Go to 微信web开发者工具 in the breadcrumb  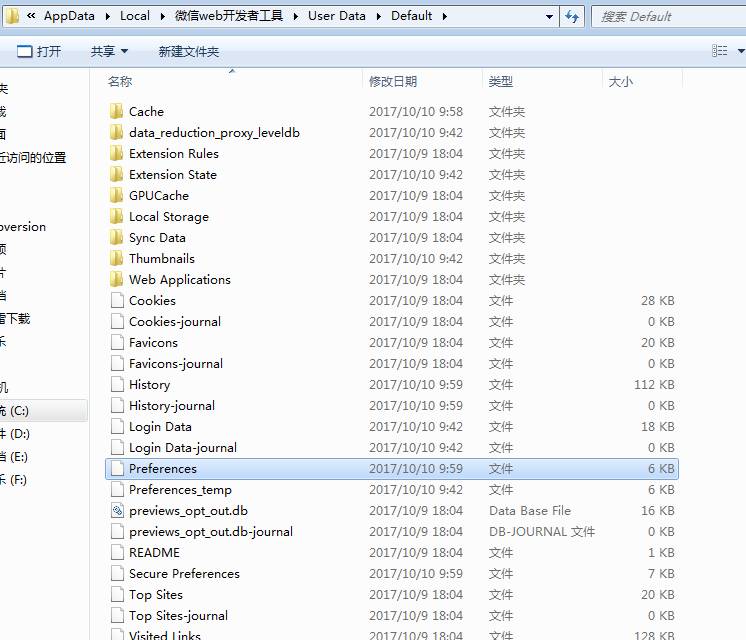click(x=228, y=16)
